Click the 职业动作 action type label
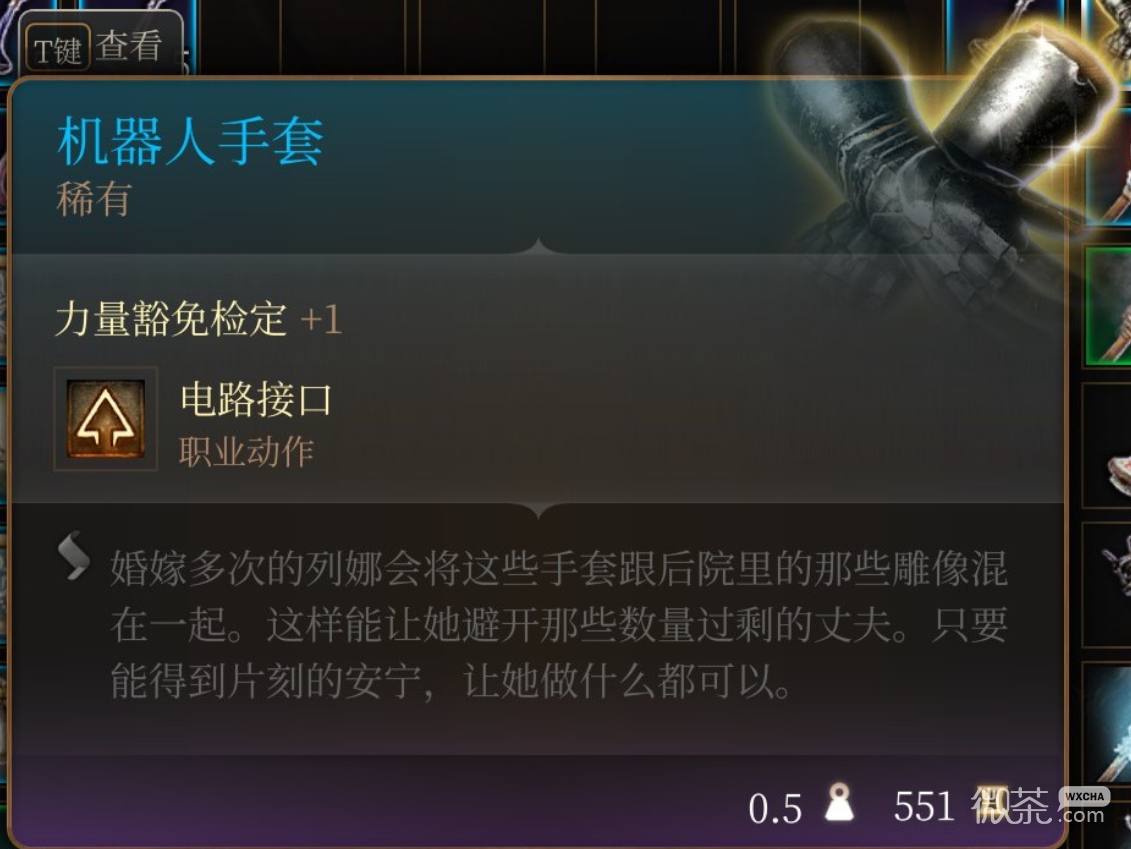The width and height of the screenshot is (1131, 849). [x=246, y=452]
